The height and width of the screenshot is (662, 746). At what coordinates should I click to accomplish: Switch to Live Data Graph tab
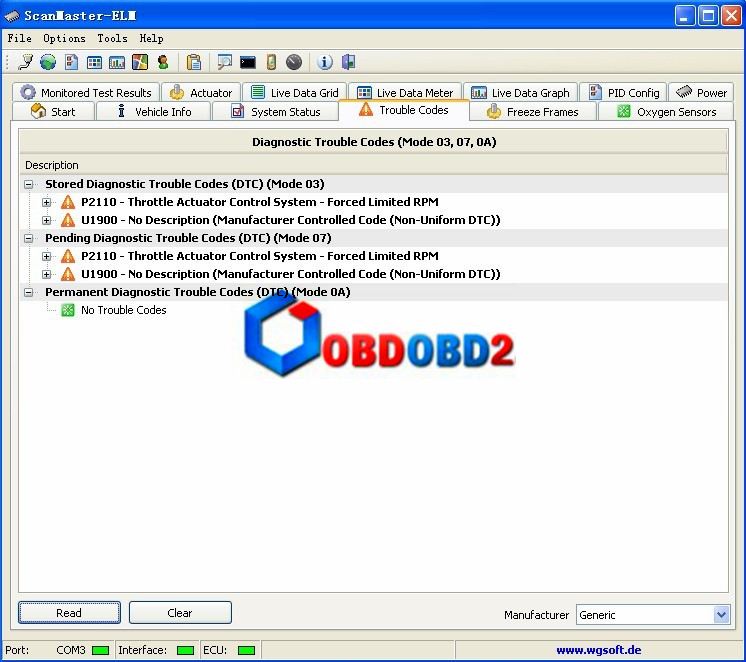(x=520, y=92)
